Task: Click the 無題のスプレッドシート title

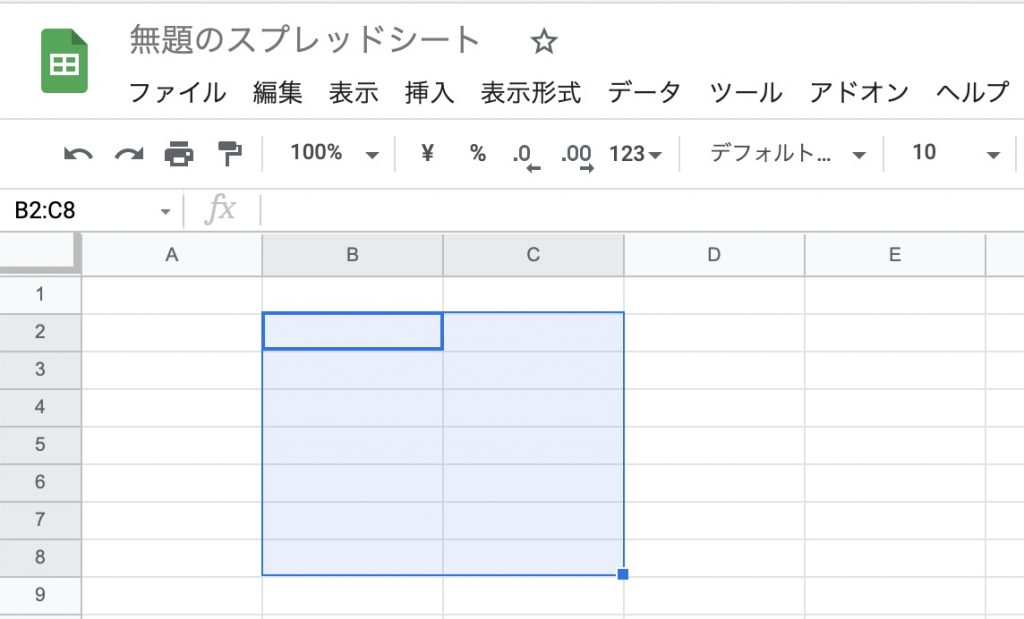Action: pos(305,40)
